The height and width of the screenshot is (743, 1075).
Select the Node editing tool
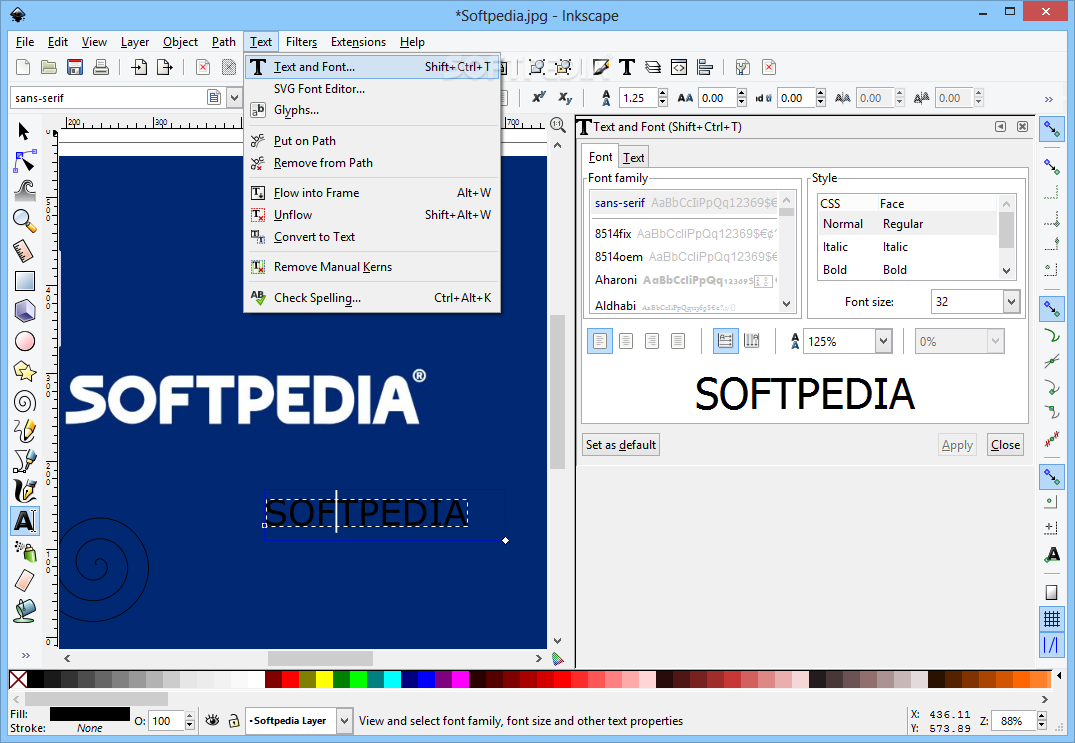(x=24, y=162)
